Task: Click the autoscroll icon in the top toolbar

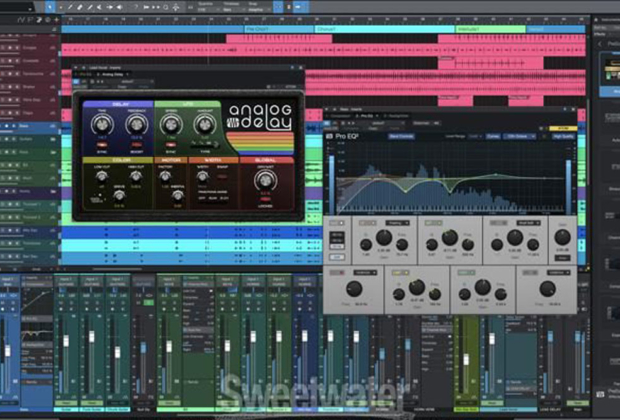Action: coord(298,7)
